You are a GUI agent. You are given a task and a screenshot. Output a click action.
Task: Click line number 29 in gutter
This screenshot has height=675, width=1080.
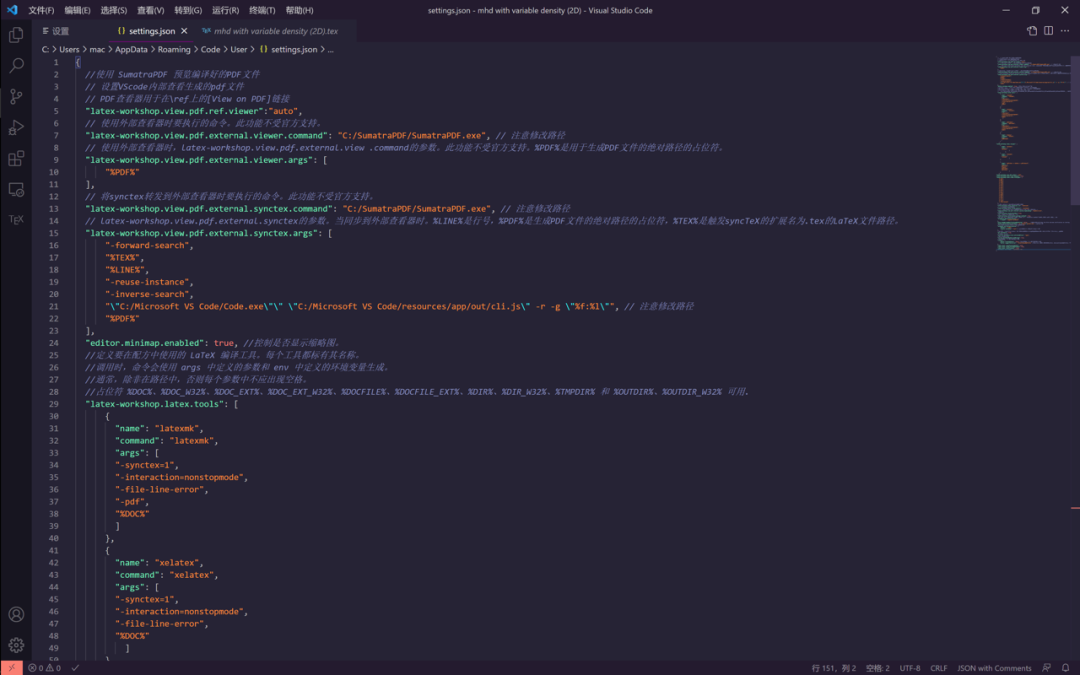(x=53, y=404)
